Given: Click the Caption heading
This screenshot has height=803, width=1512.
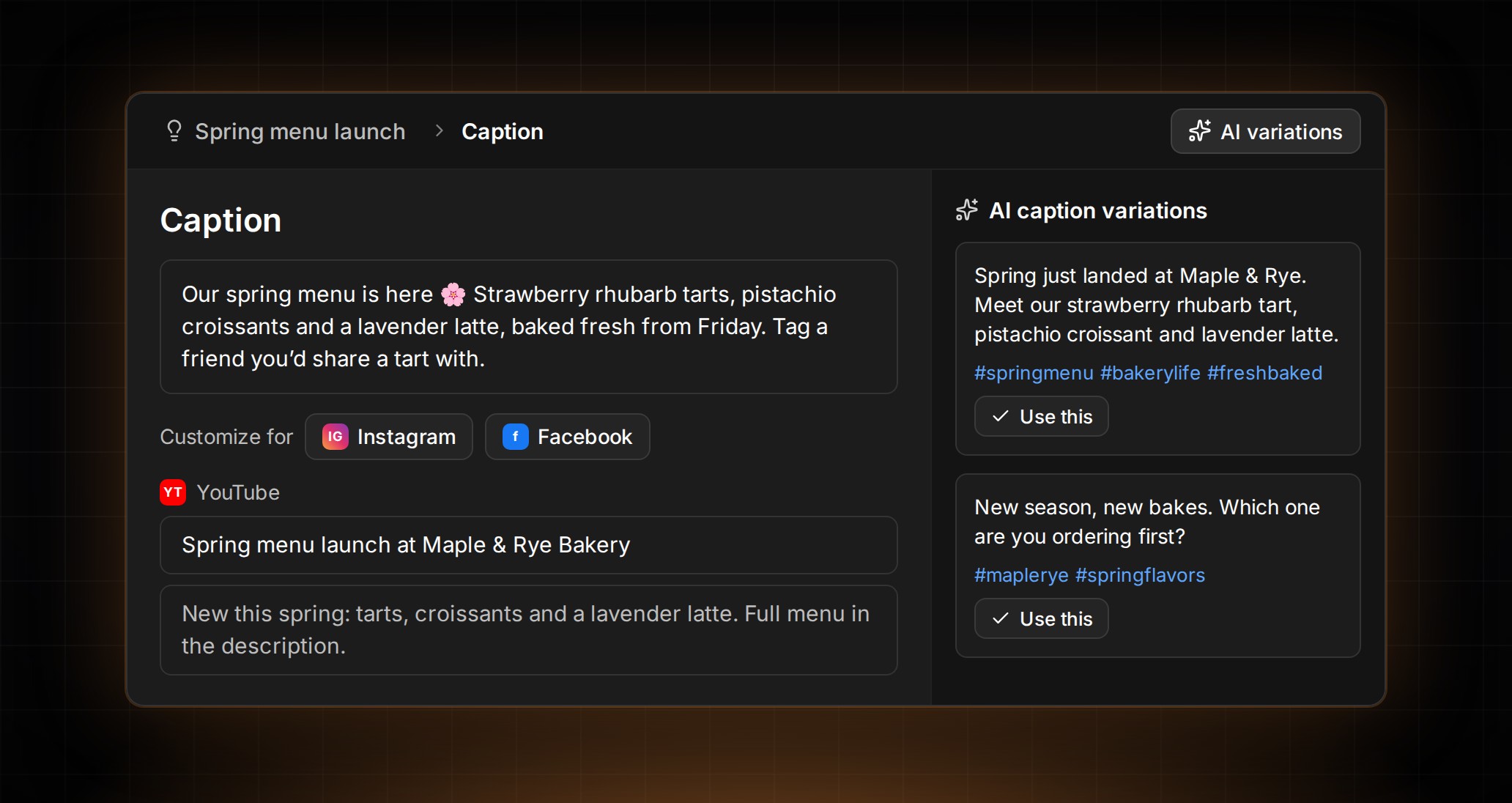Looking at the screenshot, I should click(x=220, y=220).
